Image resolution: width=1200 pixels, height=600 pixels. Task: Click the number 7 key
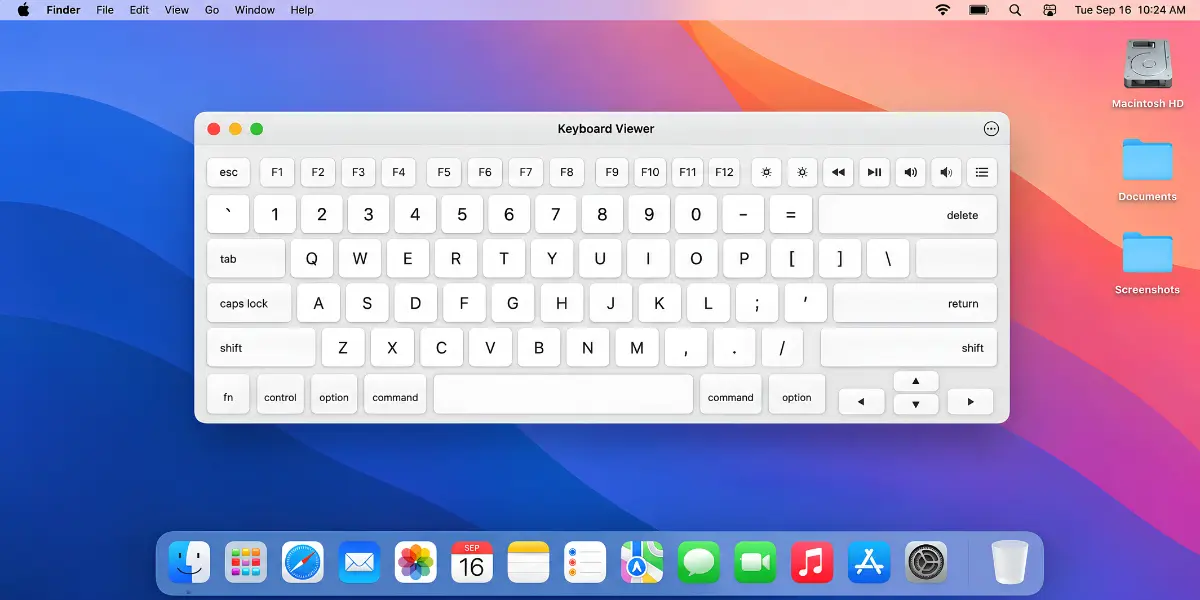coord(555,214)
